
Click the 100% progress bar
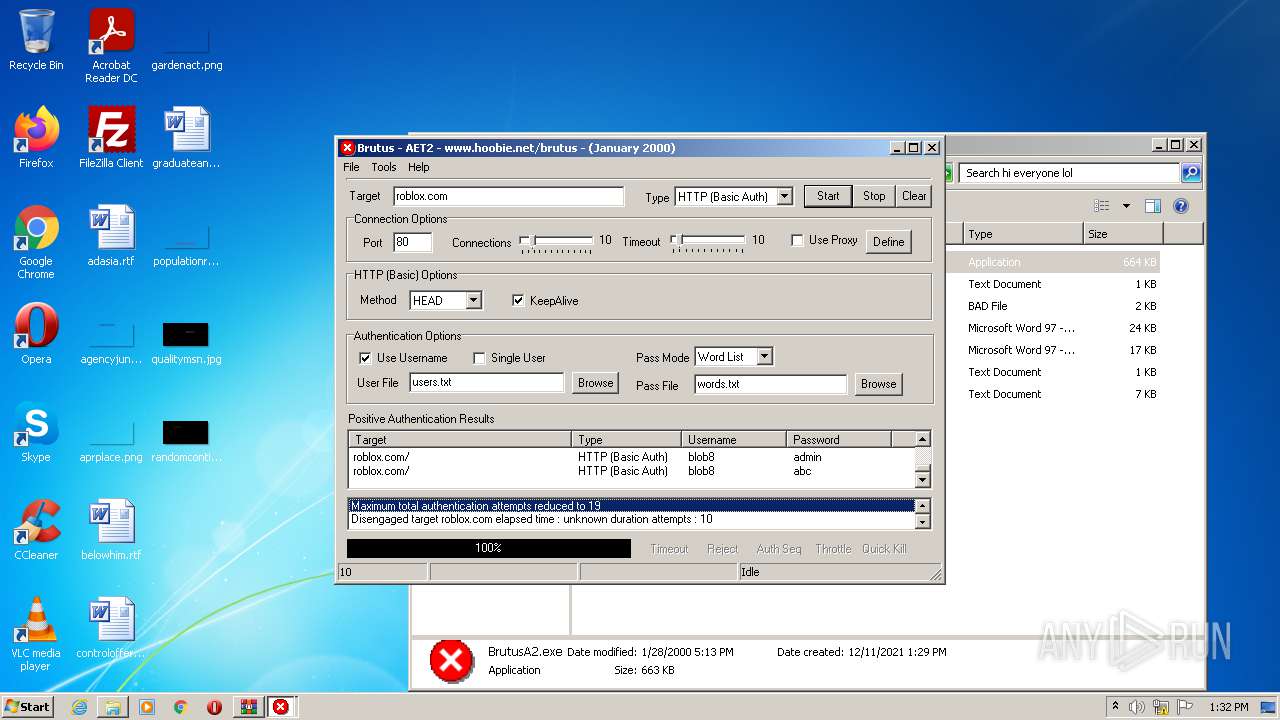tap(488, 548)
